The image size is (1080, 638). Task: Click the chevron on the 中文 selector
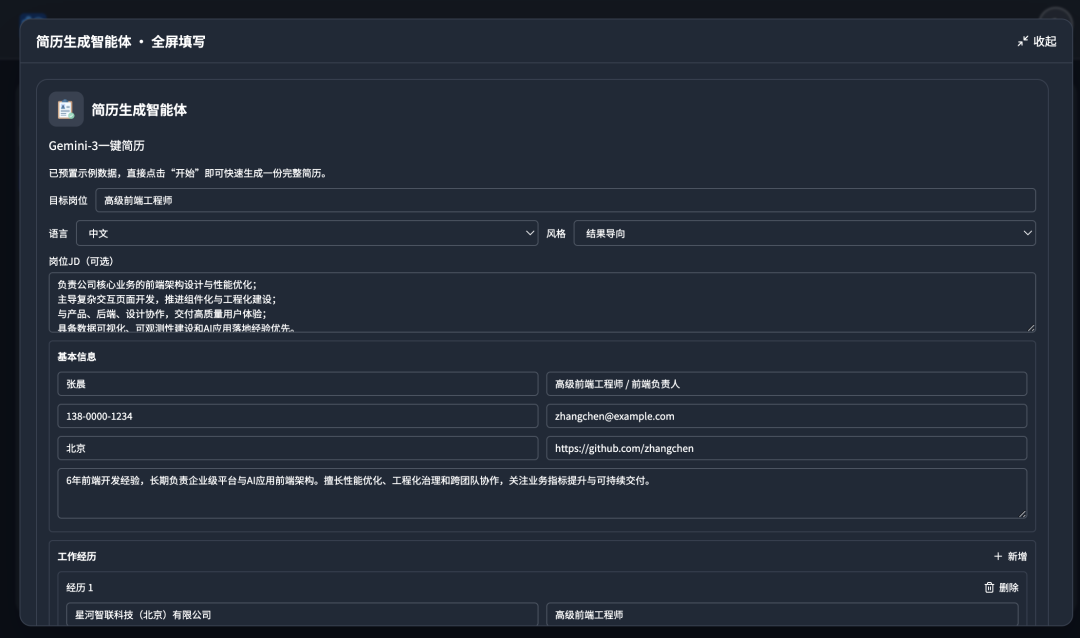(x=531, y=233)
